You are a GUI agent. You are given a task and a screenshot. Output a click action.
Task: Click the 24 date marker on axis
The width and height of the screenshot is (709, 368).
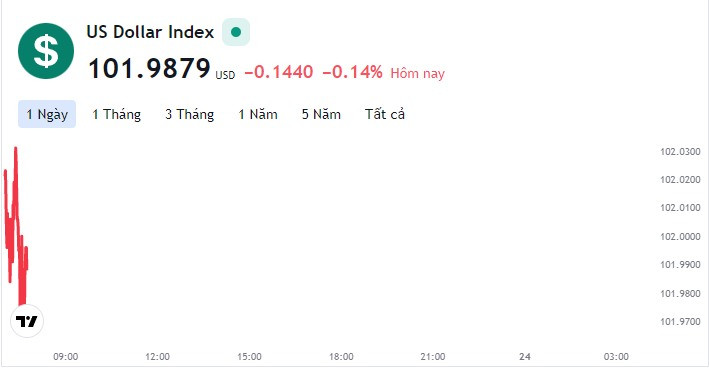click(x=525, y=357)
